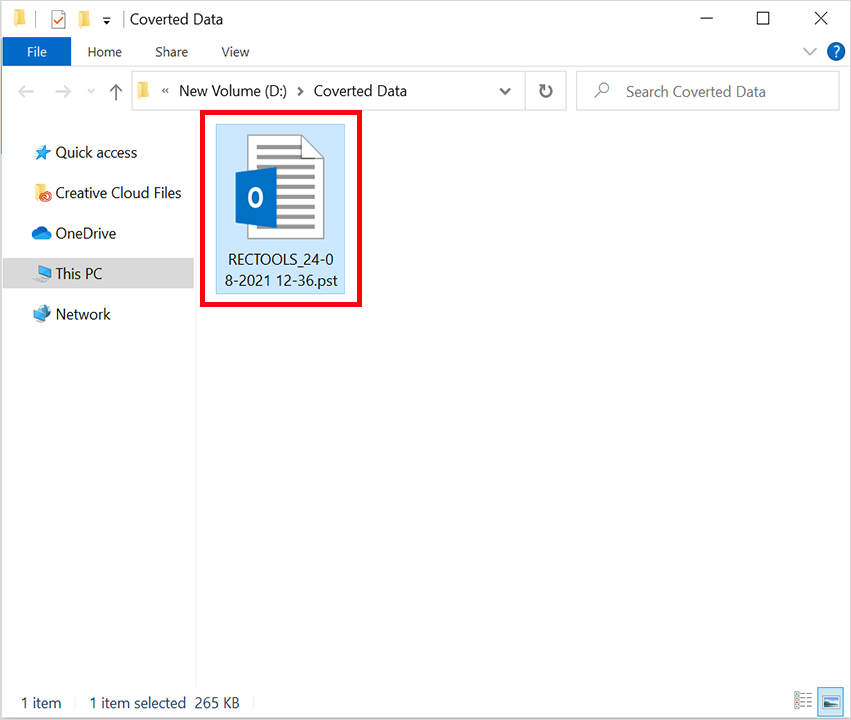
Task: Maximize the Coverted Data window
Action: point(763,18)
